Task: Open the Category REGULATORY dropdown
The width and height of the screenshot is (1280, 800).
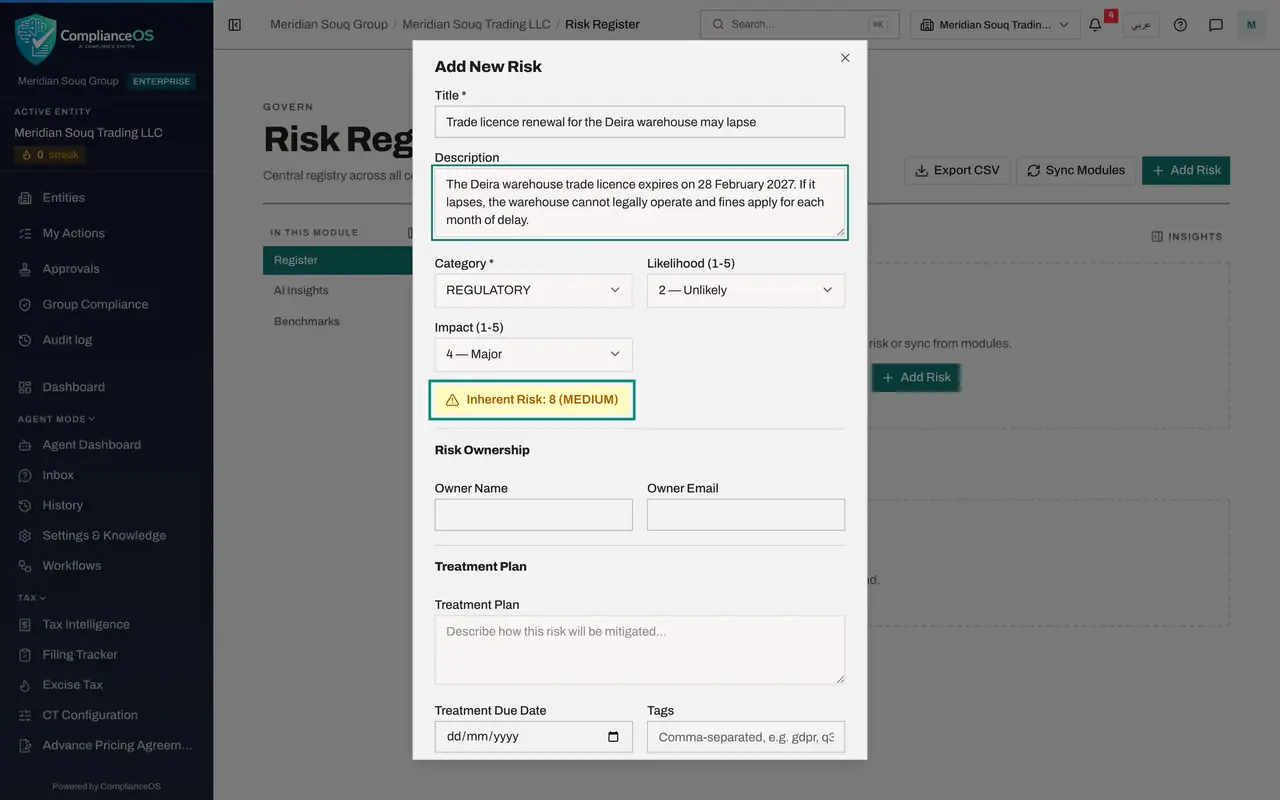Action: pos(533,290)
